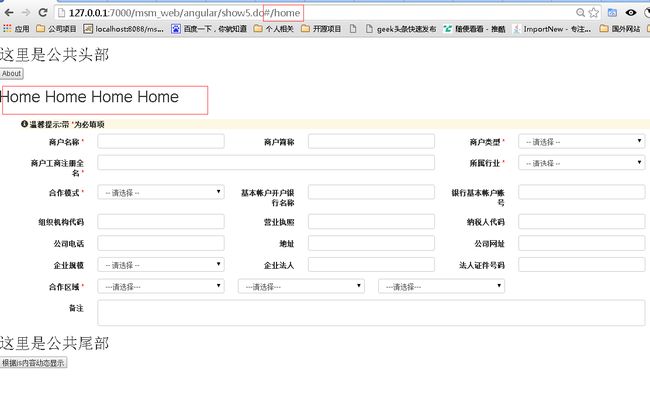Image resolution: width=650 pixels, height=395 pixels.
Task: Open the third 合作区域 dropdown
Action: [x=441, y=286]
